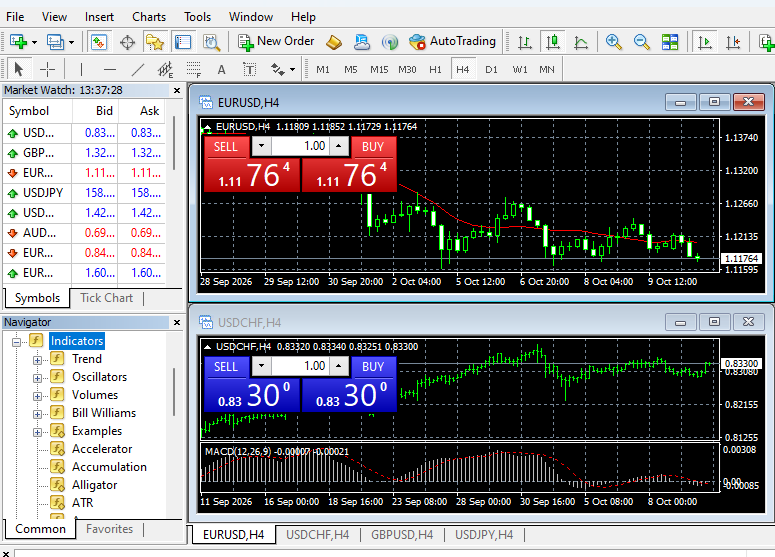The width and height of the screenshot is (775, 557).
Task: Switch to bar chart display
Action: pyautogui.click(x=525, y=42)
